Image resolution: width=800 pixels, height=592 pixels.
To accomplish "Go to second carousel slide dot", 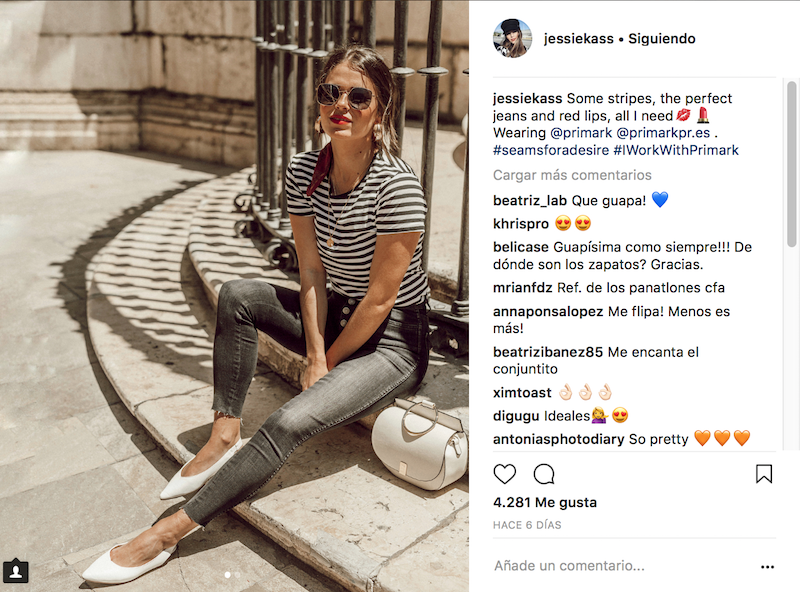I will (237, 575).
